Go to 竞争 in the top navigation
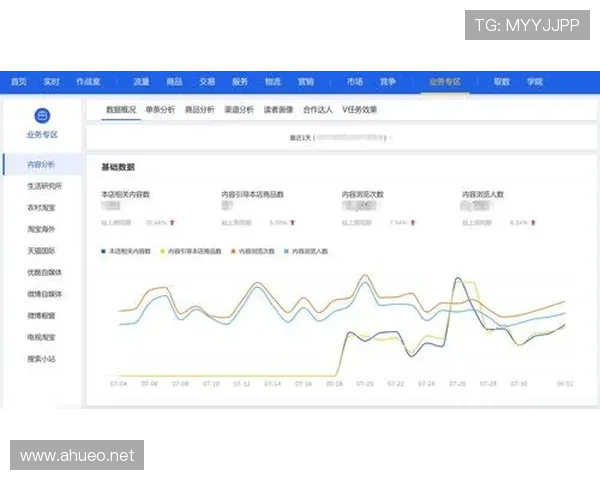This screenshot has height=480, width=600. tap(388, 82)
